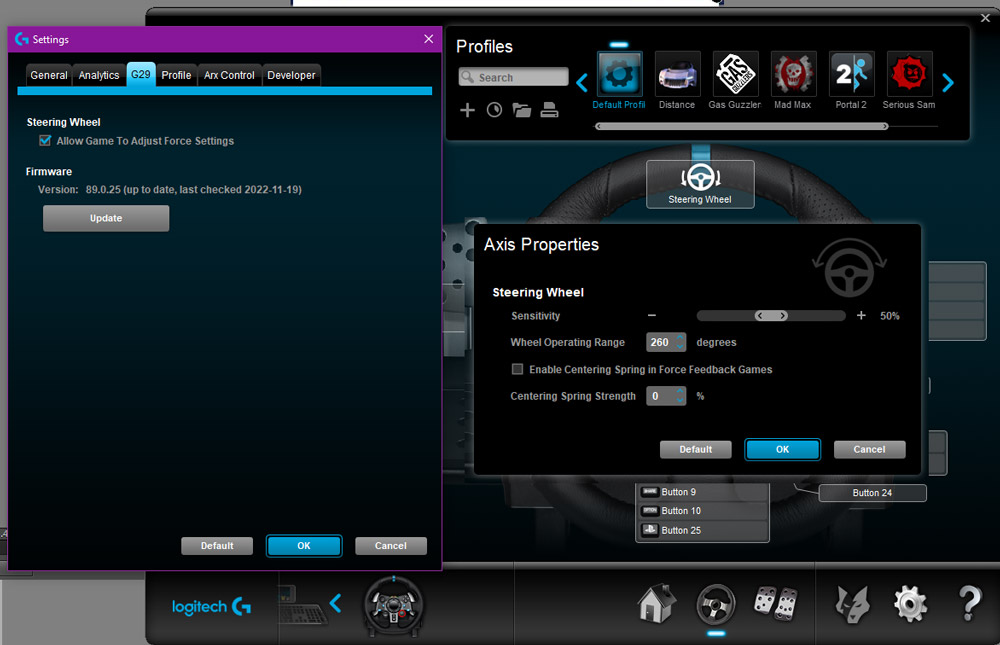
Task: Select the keyboard device icon in the bottom bar
Action: (x=302, y=605)
